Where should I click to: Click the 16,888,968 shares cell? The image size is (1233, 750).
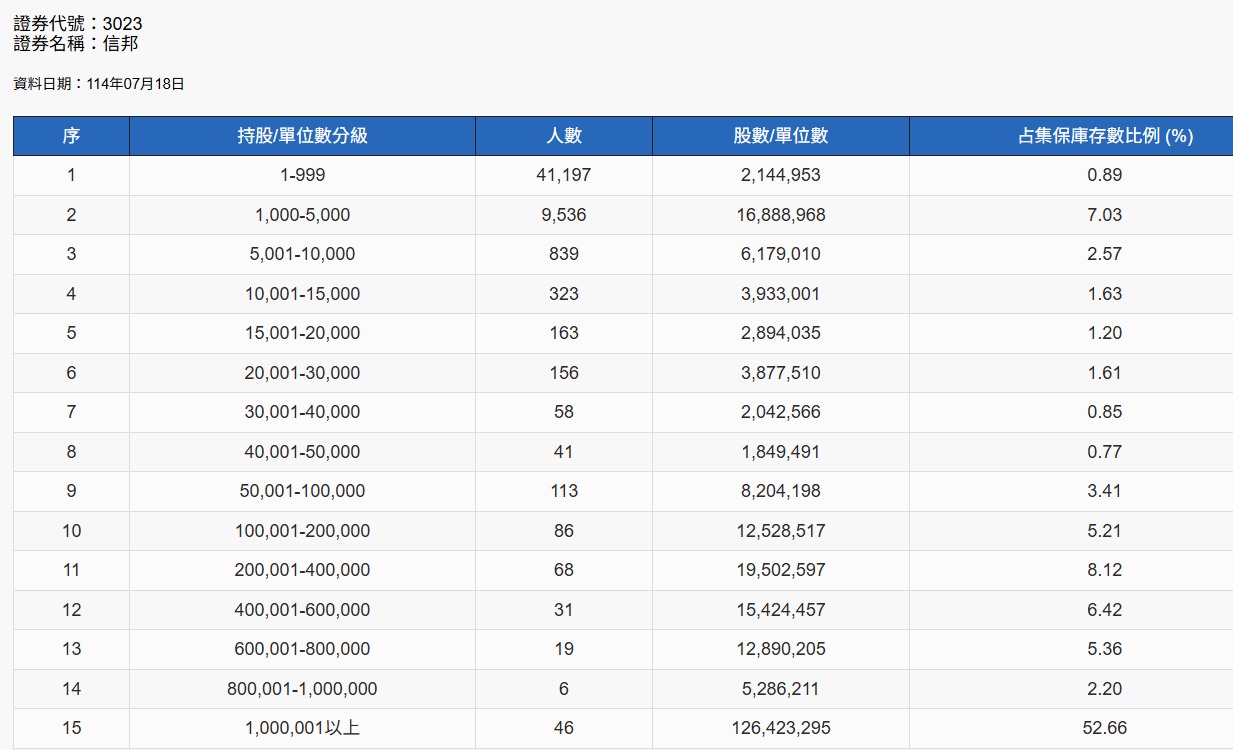click(x=781, y=215)
